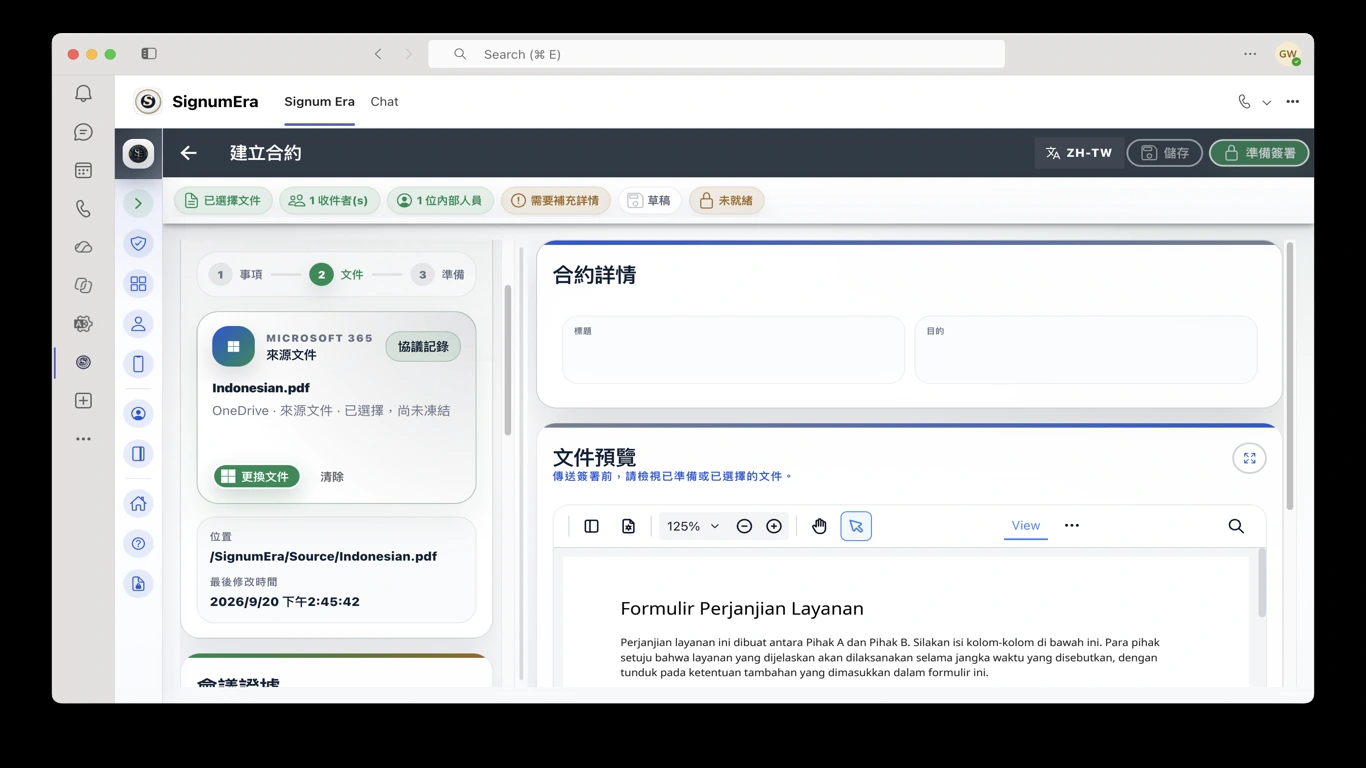Click the 清除 link
The height and width of the screenshot is (768, 1366).
point(332,477)
